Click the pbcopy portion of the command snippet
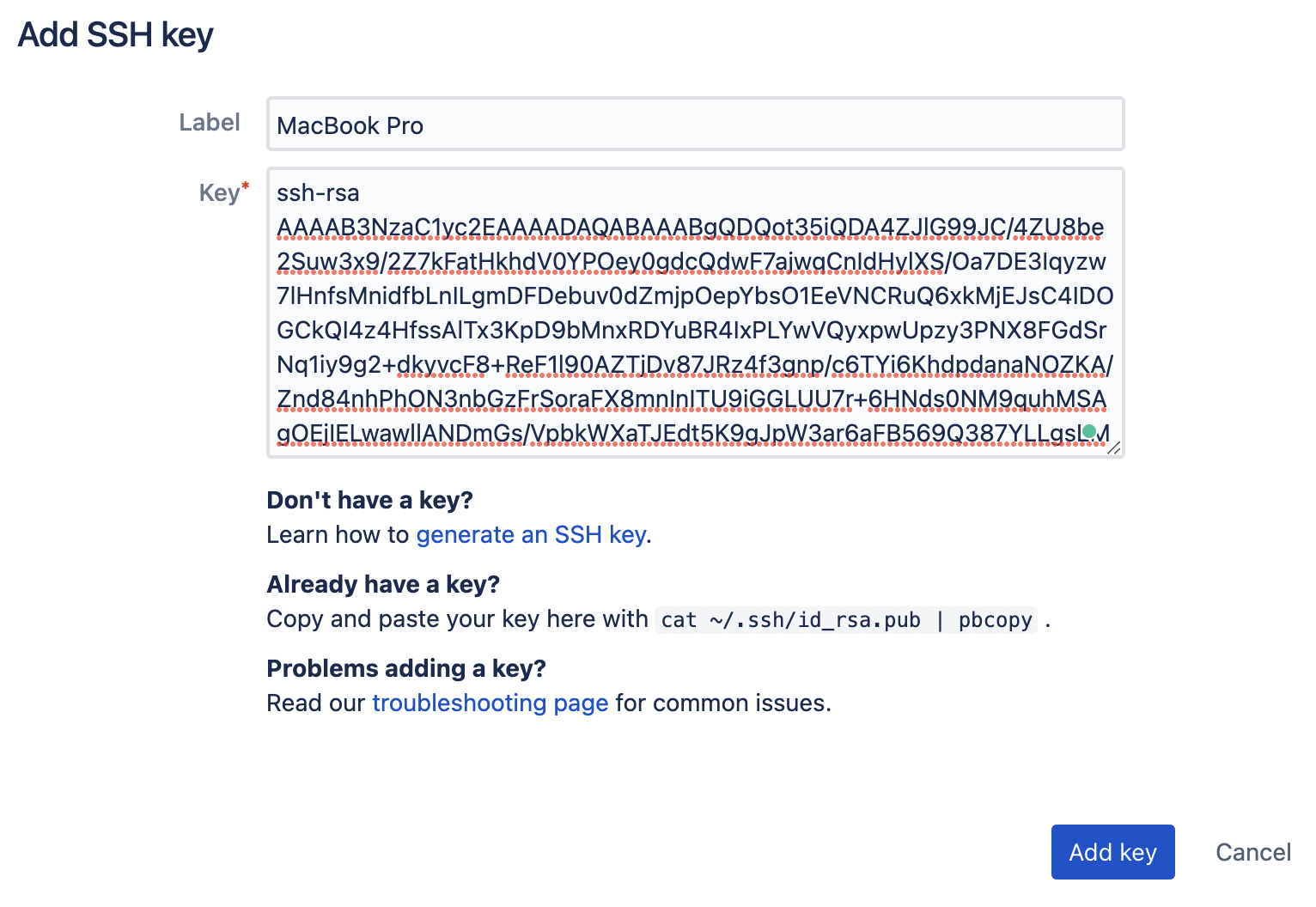1316x907 pixels. tap(994, 620)
